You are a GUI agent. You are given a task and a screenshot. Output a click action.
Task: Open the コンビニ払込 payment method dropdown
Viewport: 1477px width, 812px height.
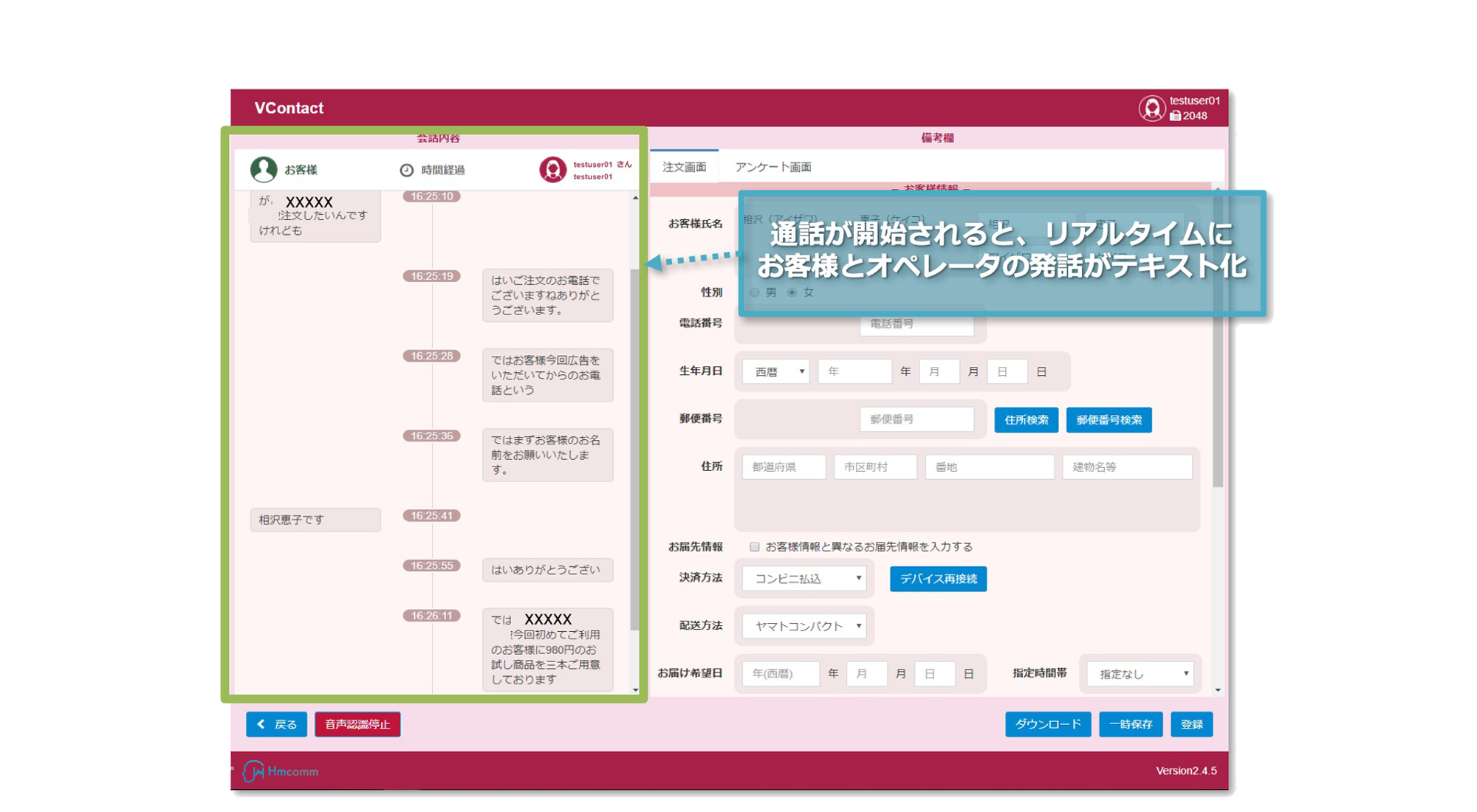pyautogui.click(x=804, y=579)
